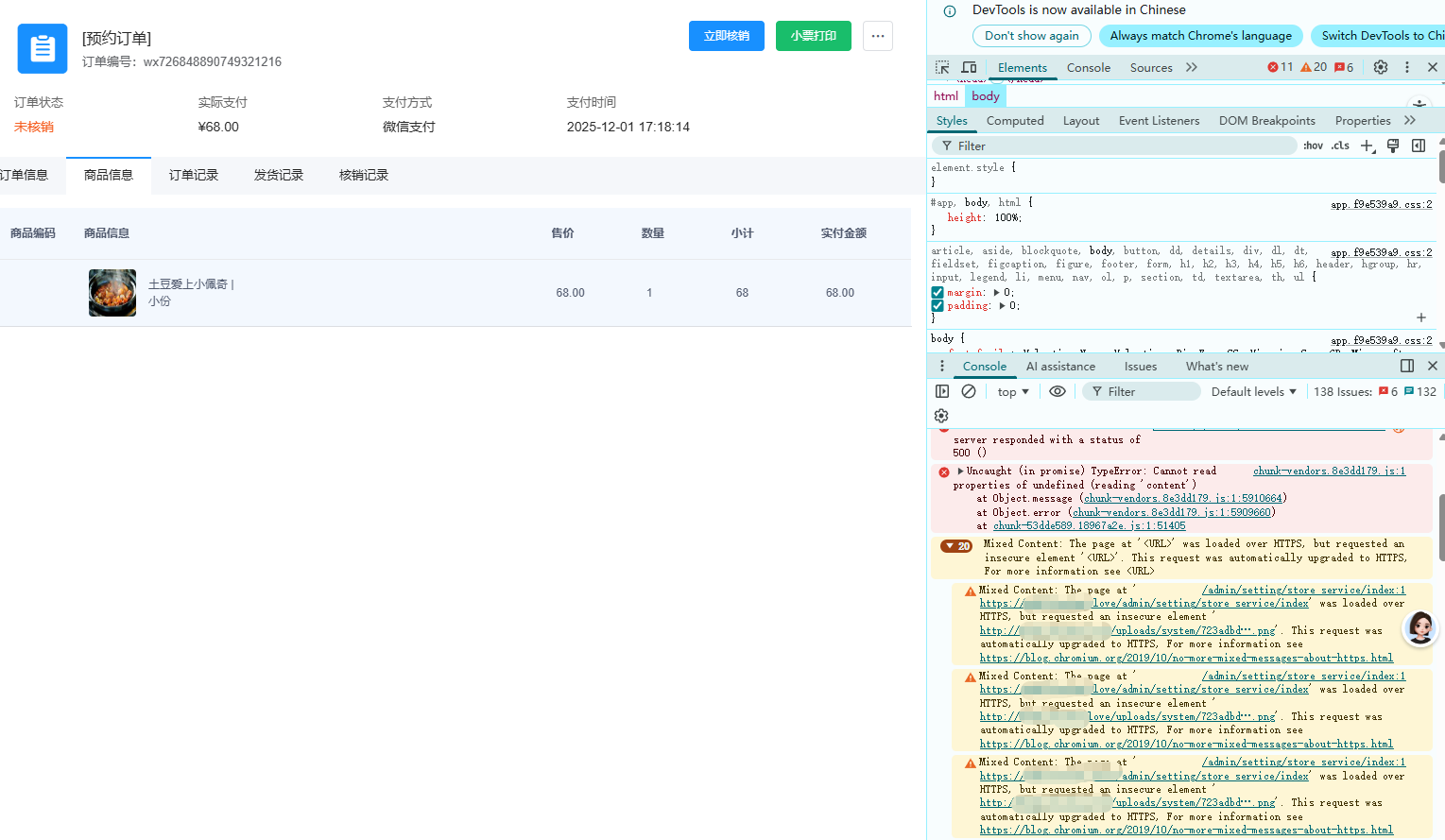The width and height of the screenshot is (1445, 840).
Task: Expand the Uncaught TypeError message
Action: [961, 471]
